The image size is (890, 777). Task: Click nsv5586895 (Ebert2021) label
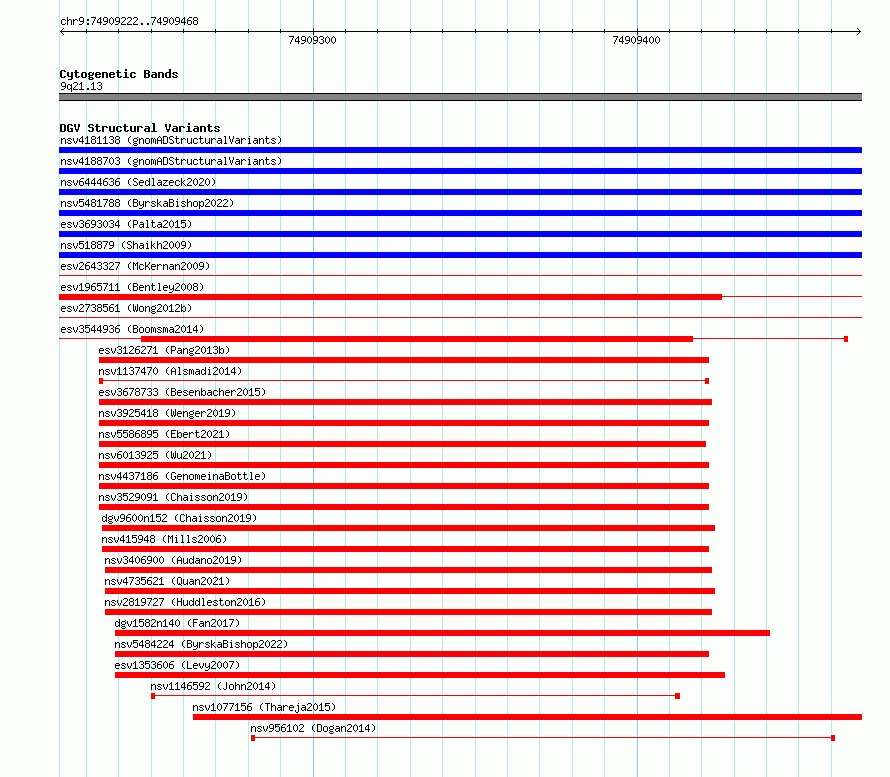click(x=164, y=434)
